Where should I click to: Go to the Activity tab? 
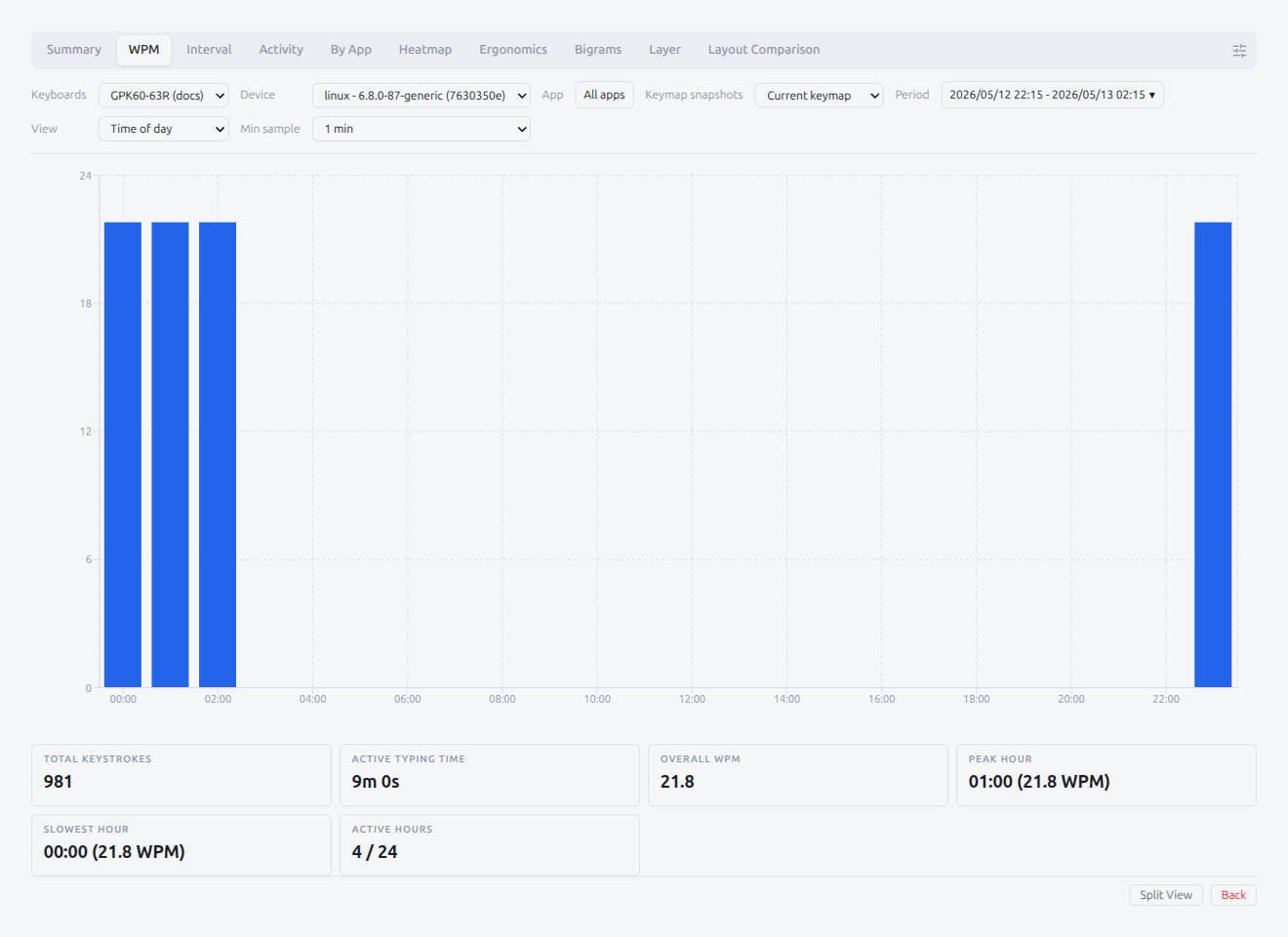281,50
